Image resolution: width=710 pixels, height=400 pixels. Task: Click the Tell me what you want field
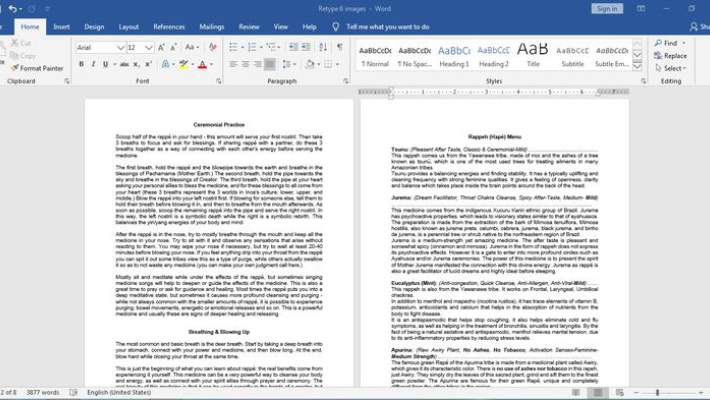(x=387, y=27)
